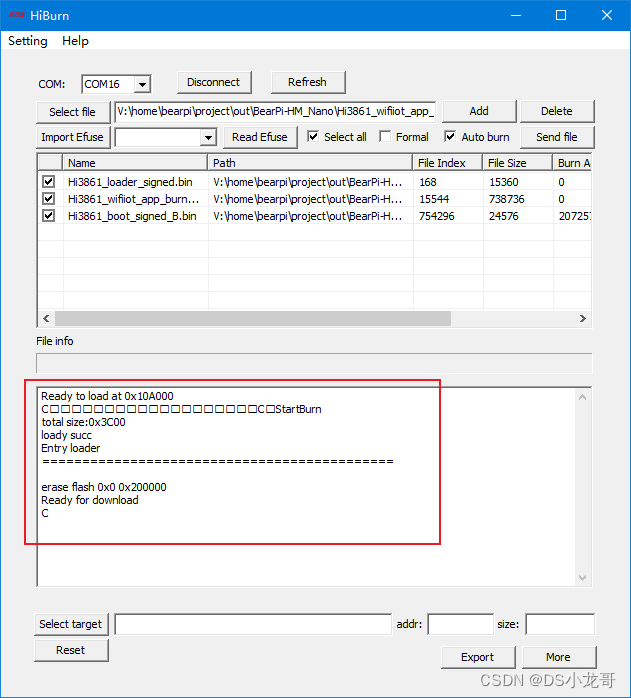Viewport: 631px width, 698px height.
Task: Uncheck the Hi3861_boot_signed_B.bin row checkbox
Action: click(x=49, y=216)
